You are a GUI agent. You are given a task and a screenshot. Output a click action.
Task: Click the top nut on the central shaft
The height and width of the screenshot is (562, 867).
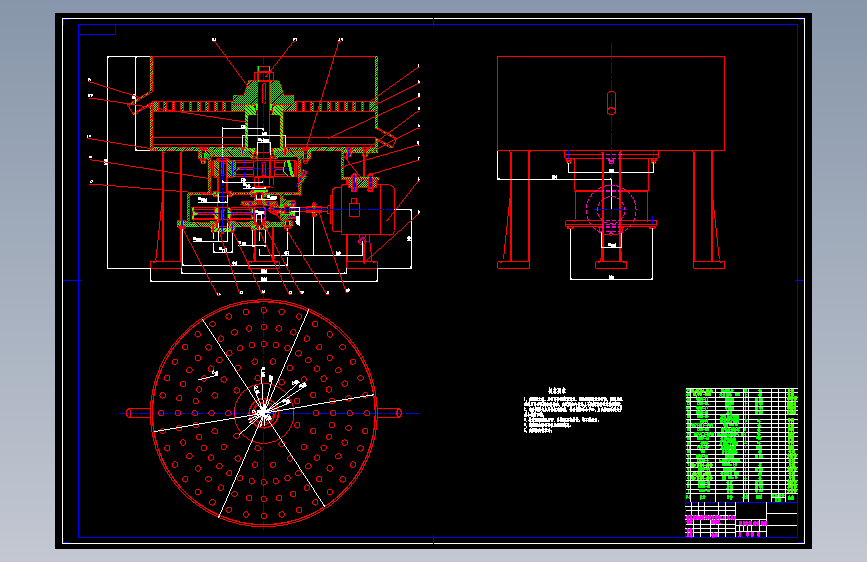click(264, 74)
